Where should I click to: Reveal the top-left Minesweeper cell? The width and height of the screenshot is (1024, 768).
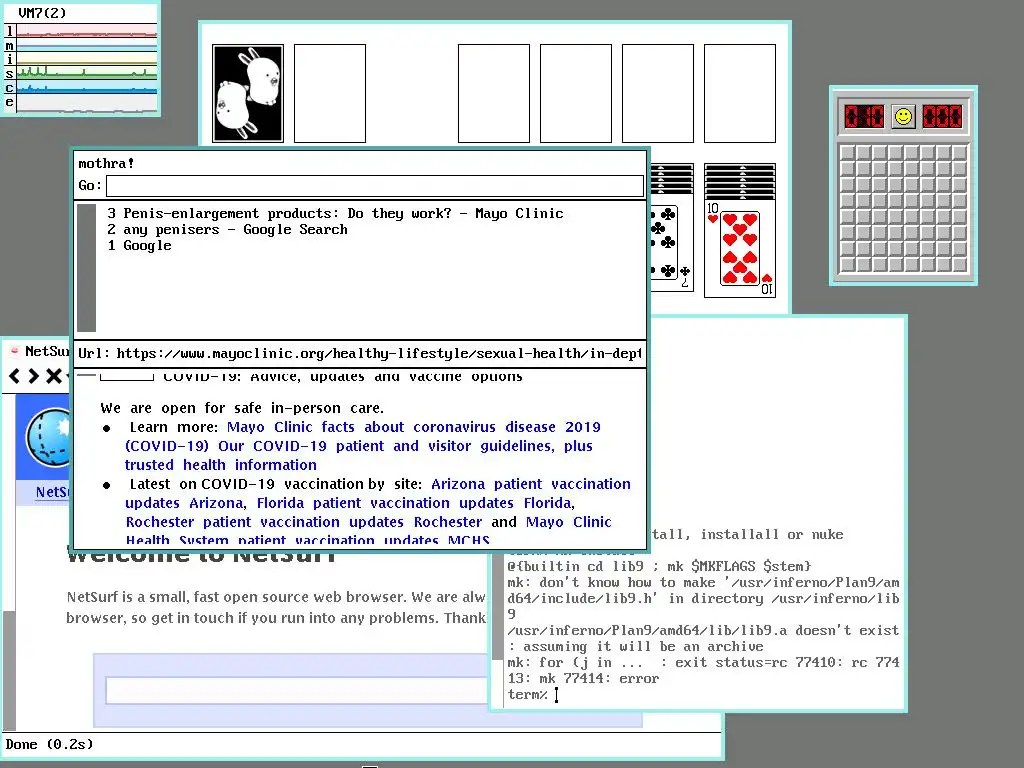coord(847,153)
